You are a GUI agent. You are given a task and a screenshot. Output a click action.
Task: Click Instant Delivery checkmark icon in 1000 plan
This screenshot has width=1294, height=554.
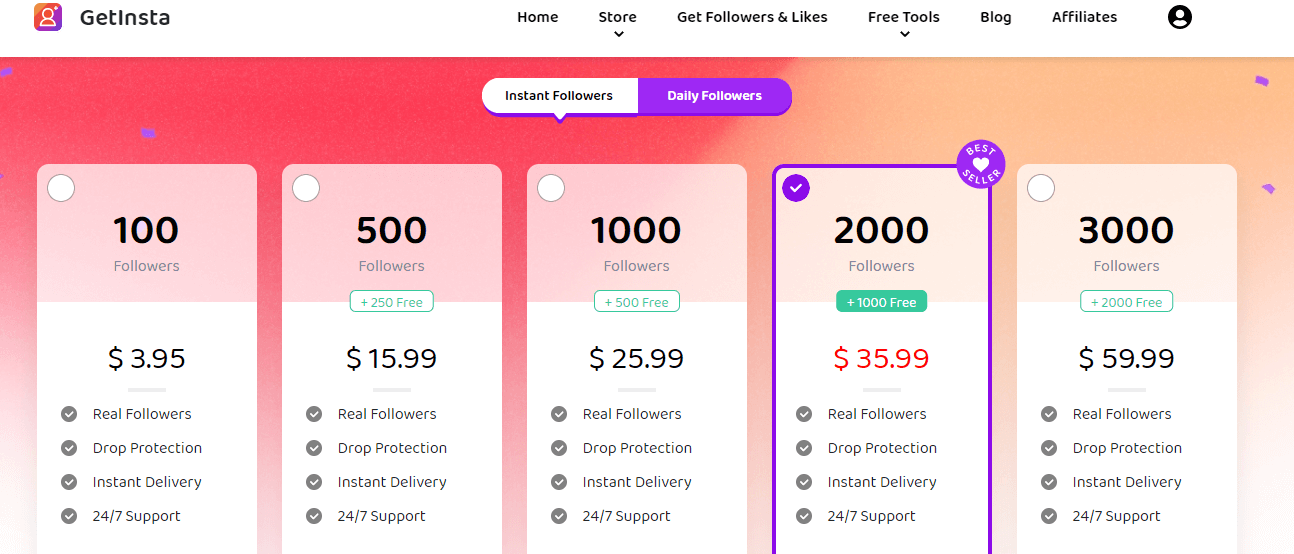[559, 482]
